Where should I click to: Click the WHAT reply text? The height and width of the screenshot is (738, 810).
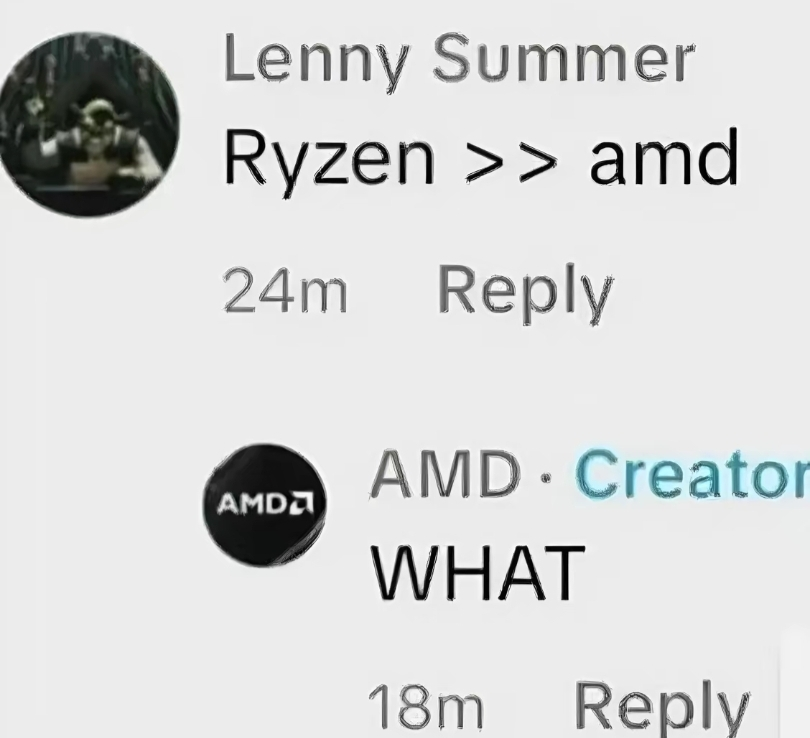click(478, 573)
